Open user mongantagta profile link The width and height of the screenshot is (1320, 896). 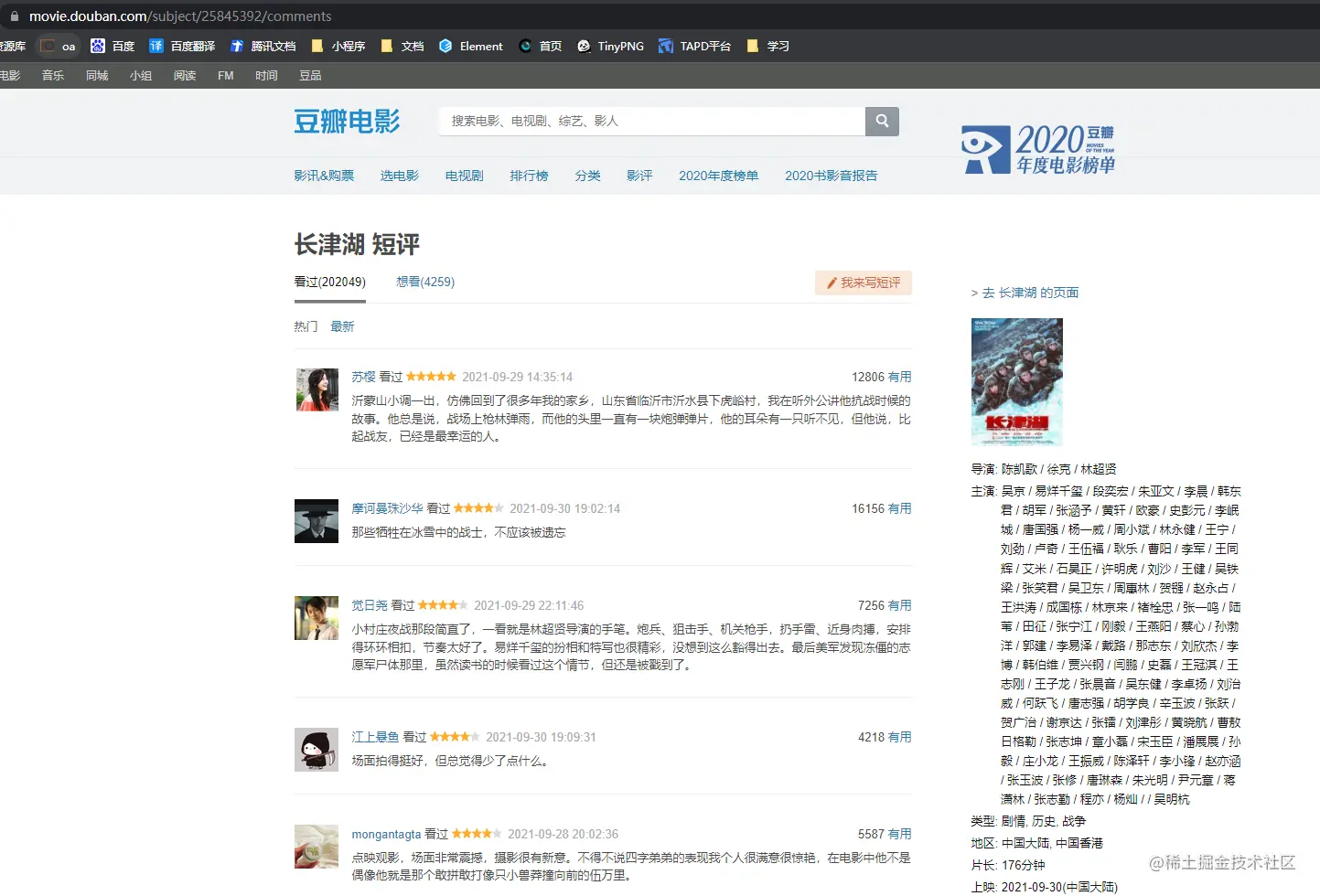click(x=386, y=834)
